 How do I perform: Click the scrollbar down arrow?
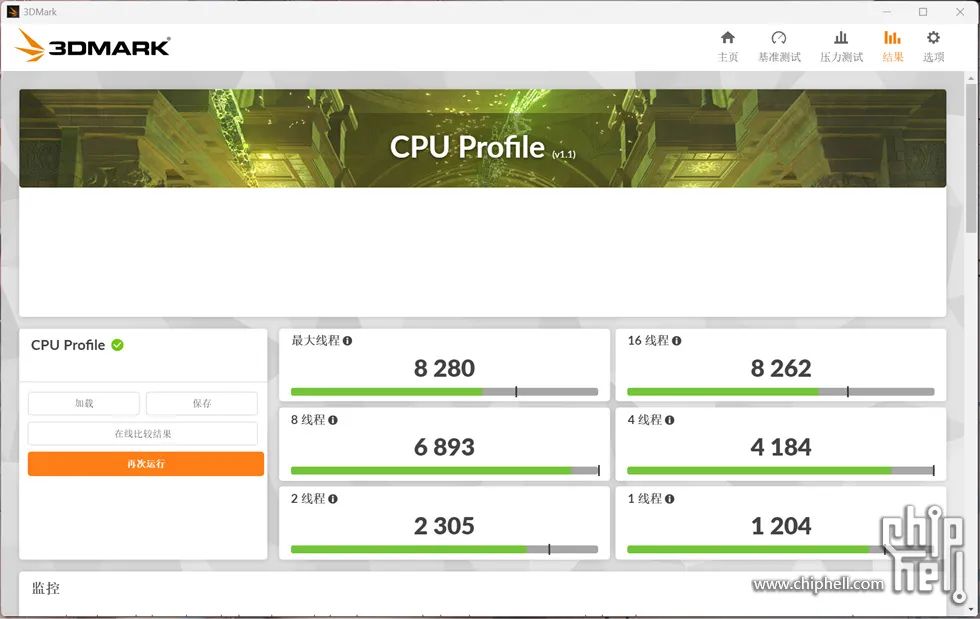(x=971, y=610)
